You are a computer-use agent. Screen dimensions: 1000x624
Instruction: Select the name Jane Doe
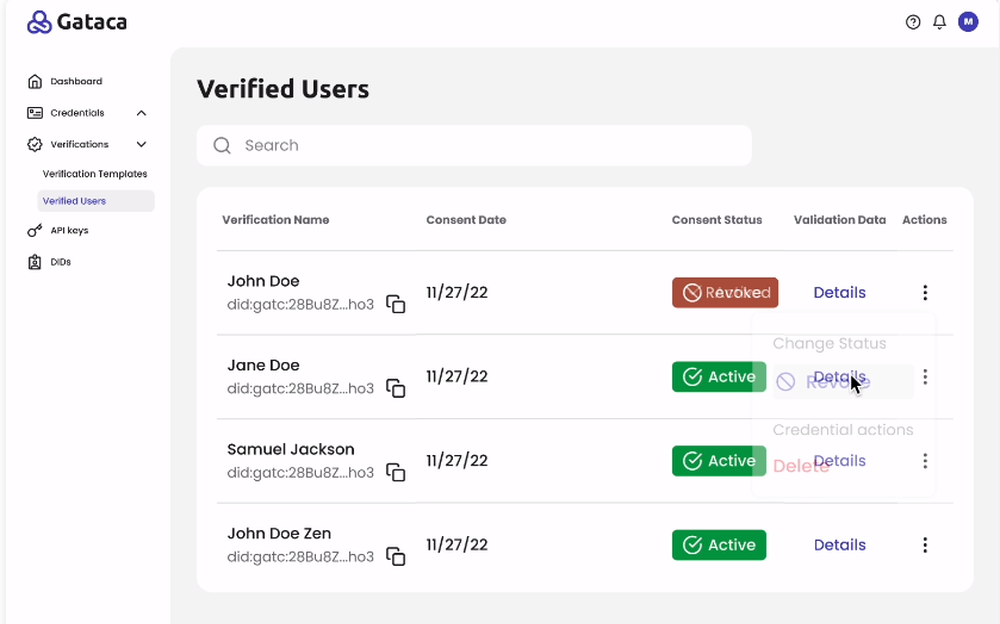(263, 365)
